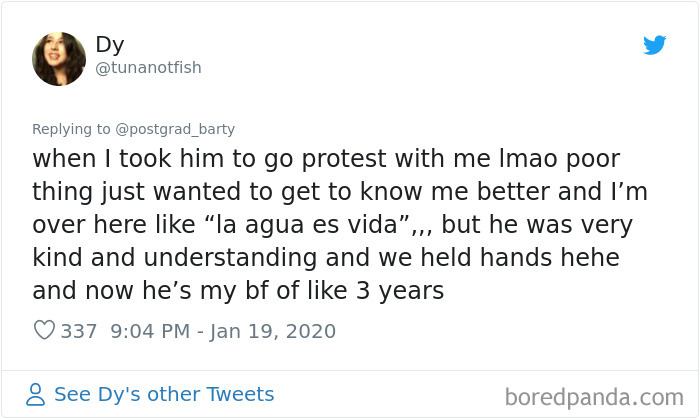Click the person icon beside See Dy's other Tweets
700x419 pixels.
point(35,394)
